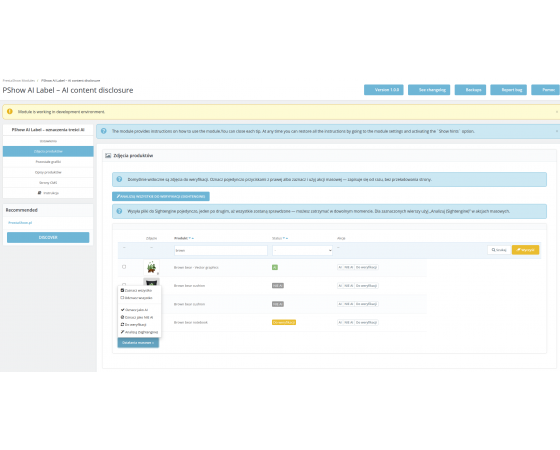Choose 'Do weryfikacji' in bulk actions menu
Screen dimensions: 560x450
coord(139,325)
